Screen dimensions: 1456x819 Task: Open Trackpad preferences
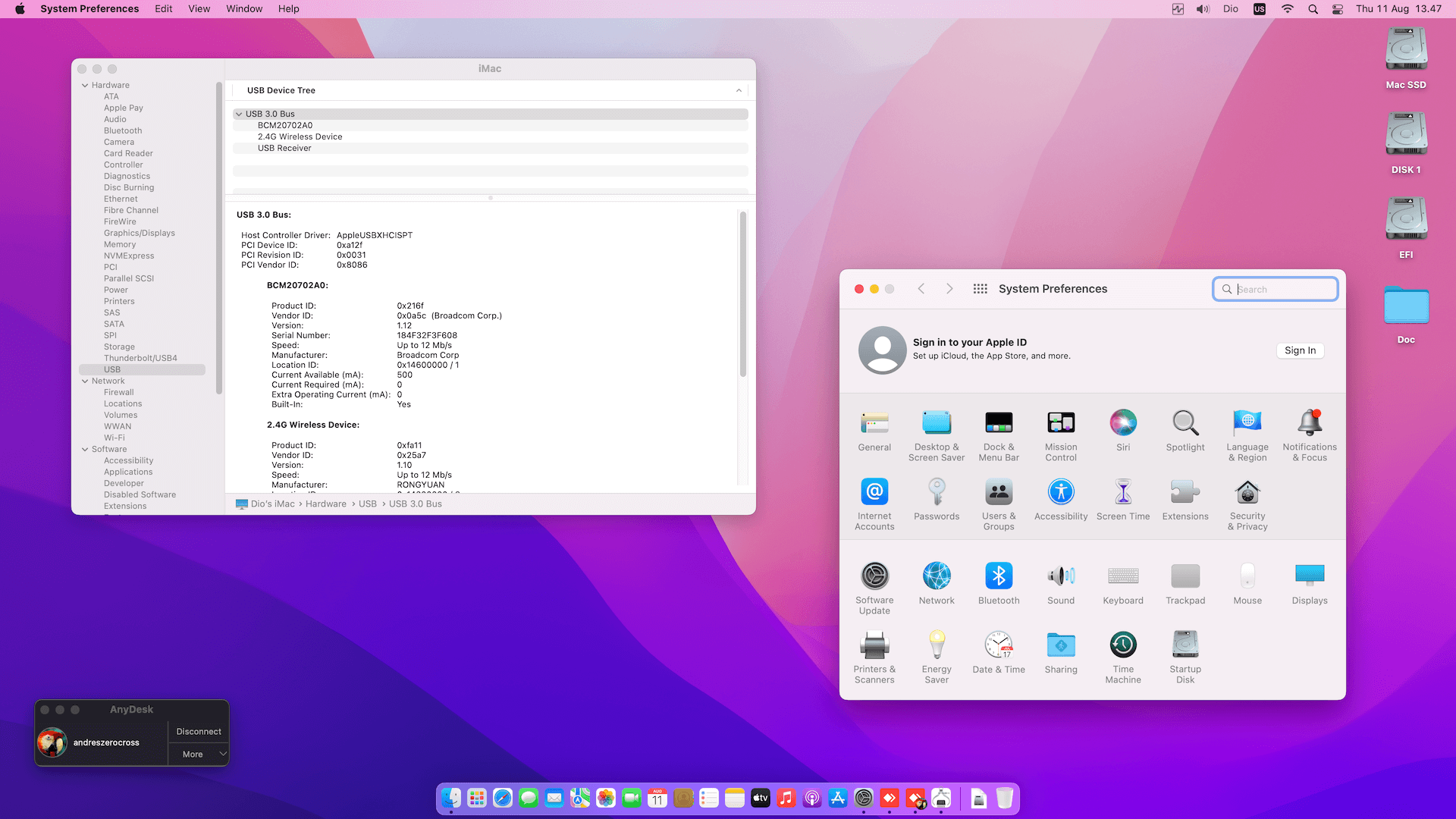(1185, 584)
